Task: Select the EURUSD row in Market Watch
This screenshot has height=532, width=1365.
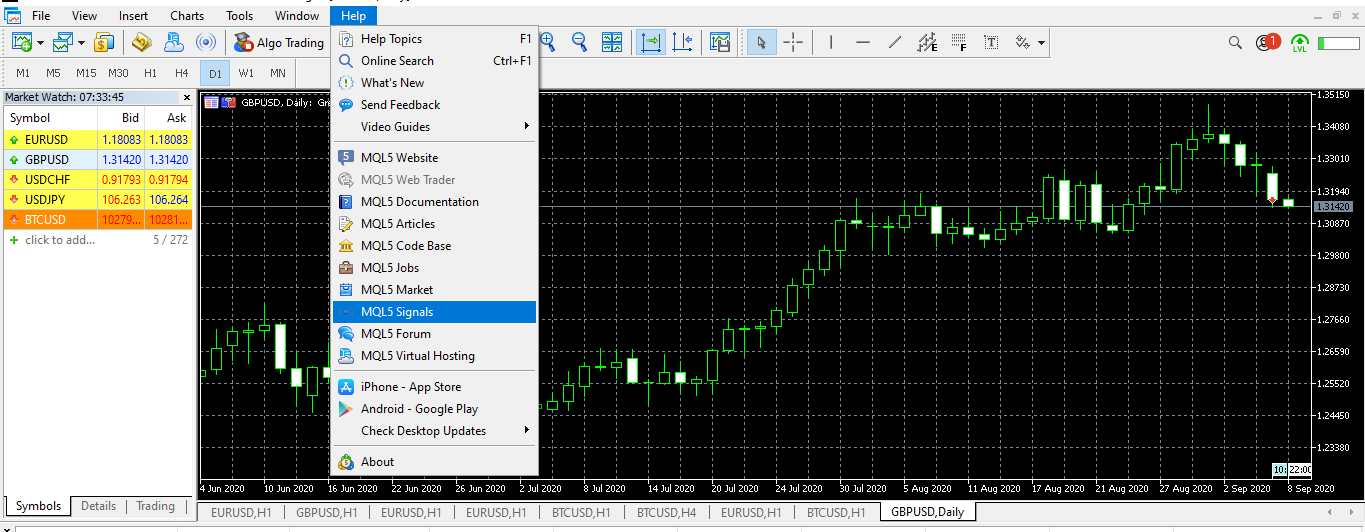Action: click(x=98, y=140)
